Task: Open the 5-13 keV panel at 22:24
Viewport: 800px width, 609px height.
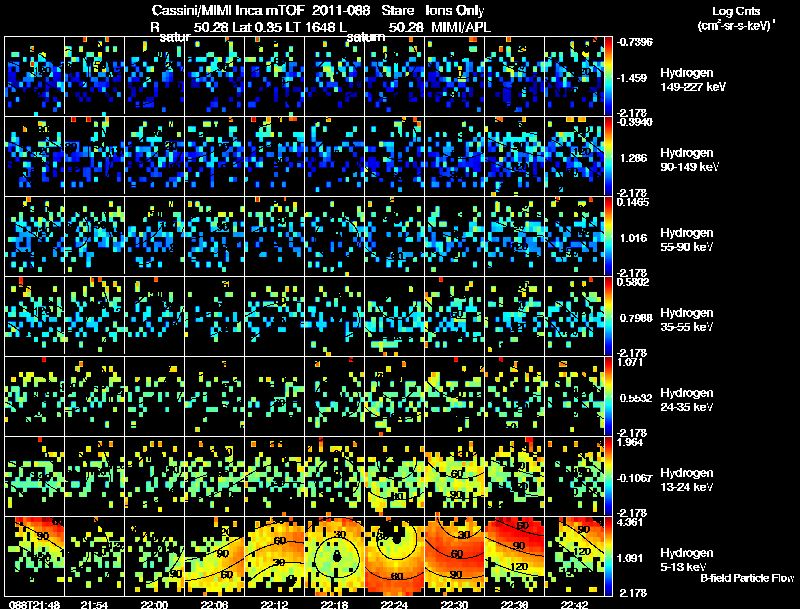Action: 394,556
